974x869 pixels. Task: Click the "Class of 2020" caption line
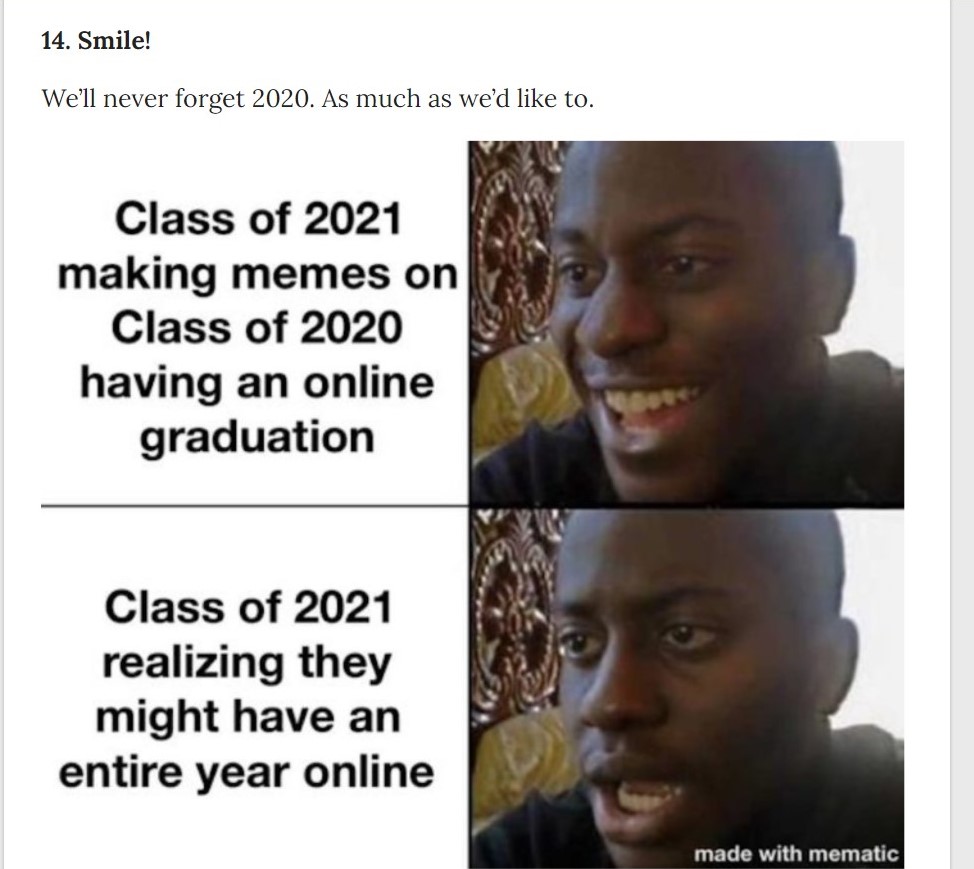[257, 327]
